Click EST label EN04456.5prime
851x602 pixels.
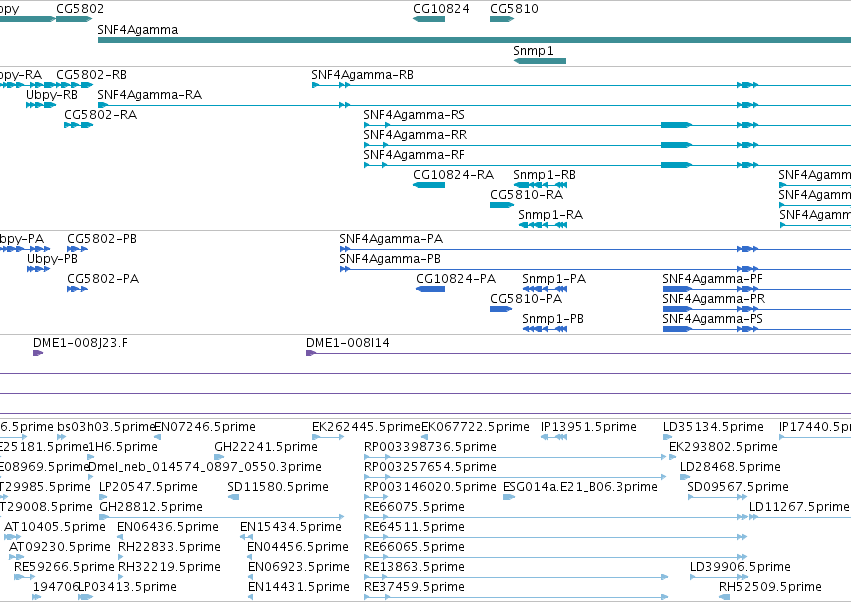[x=298, y=547]
